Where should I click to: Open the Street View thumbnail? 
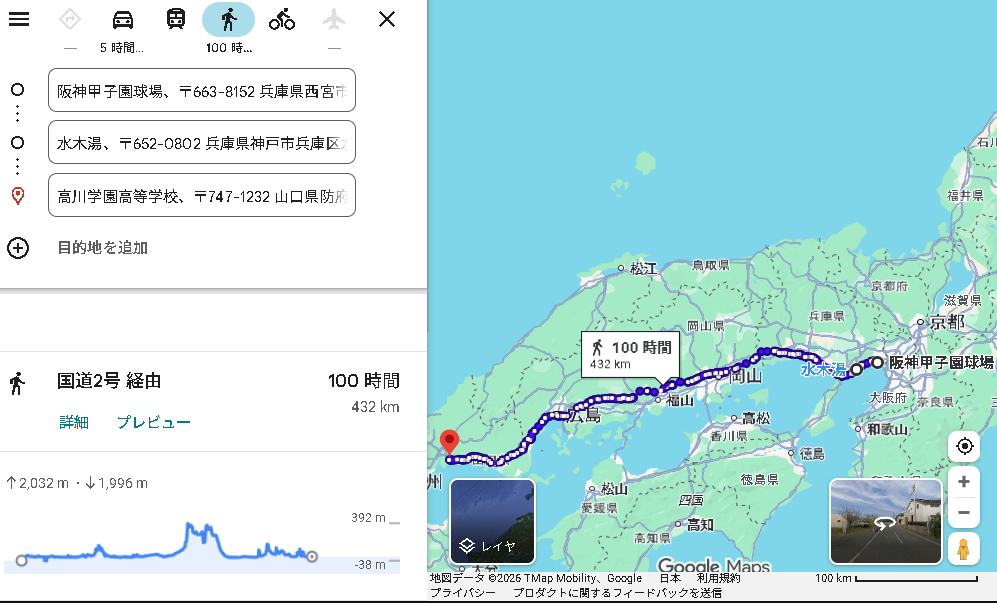pyautogui.click(x=885, y=521)
